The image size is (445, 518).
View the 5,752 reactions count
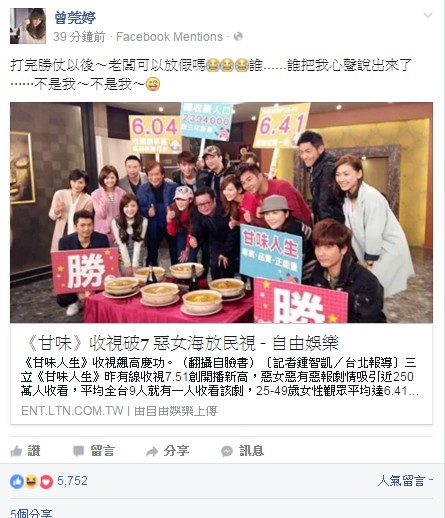(x=72, y=481)
